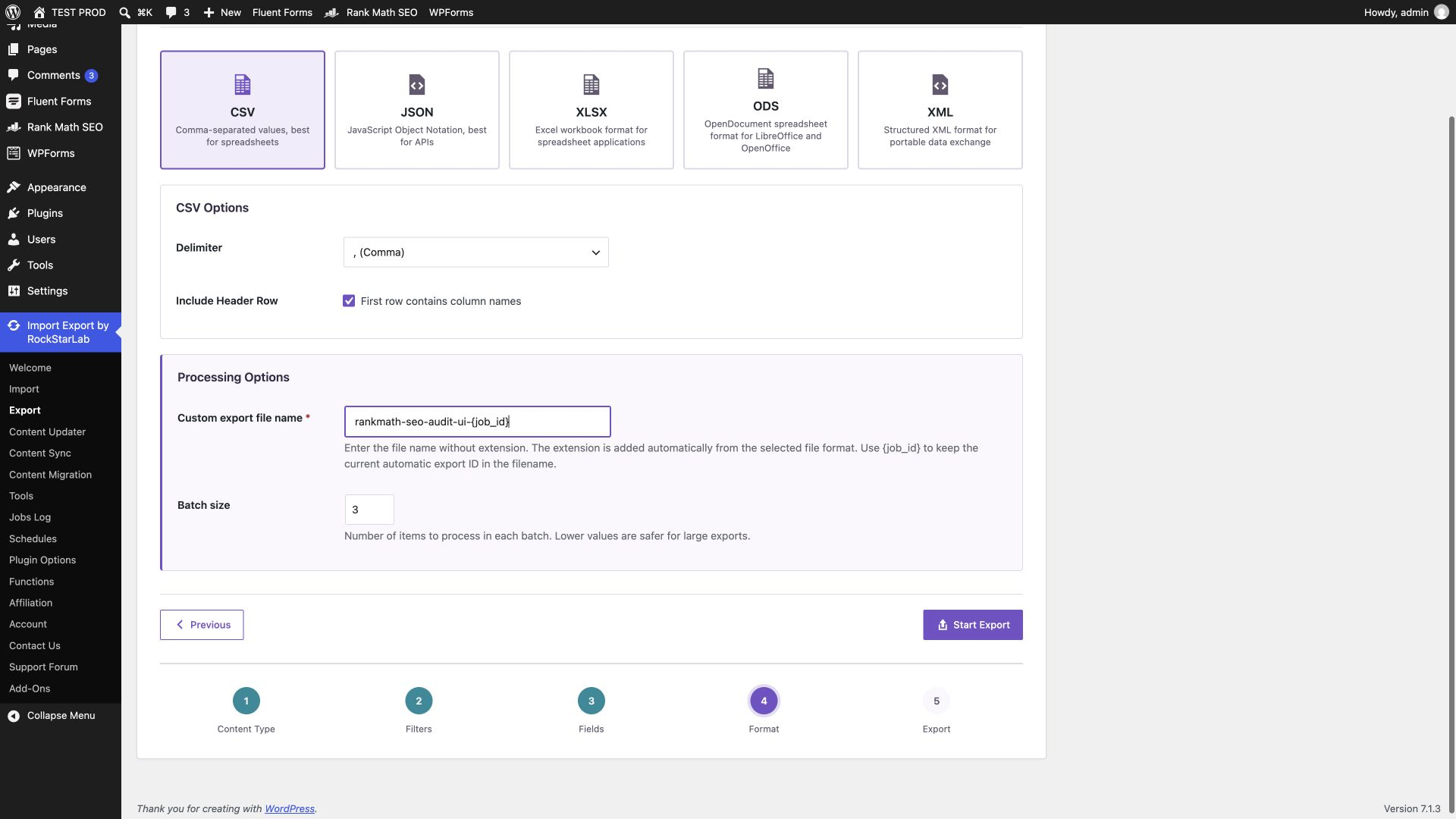Click the plus New icon in admin bar

[209, 12]
